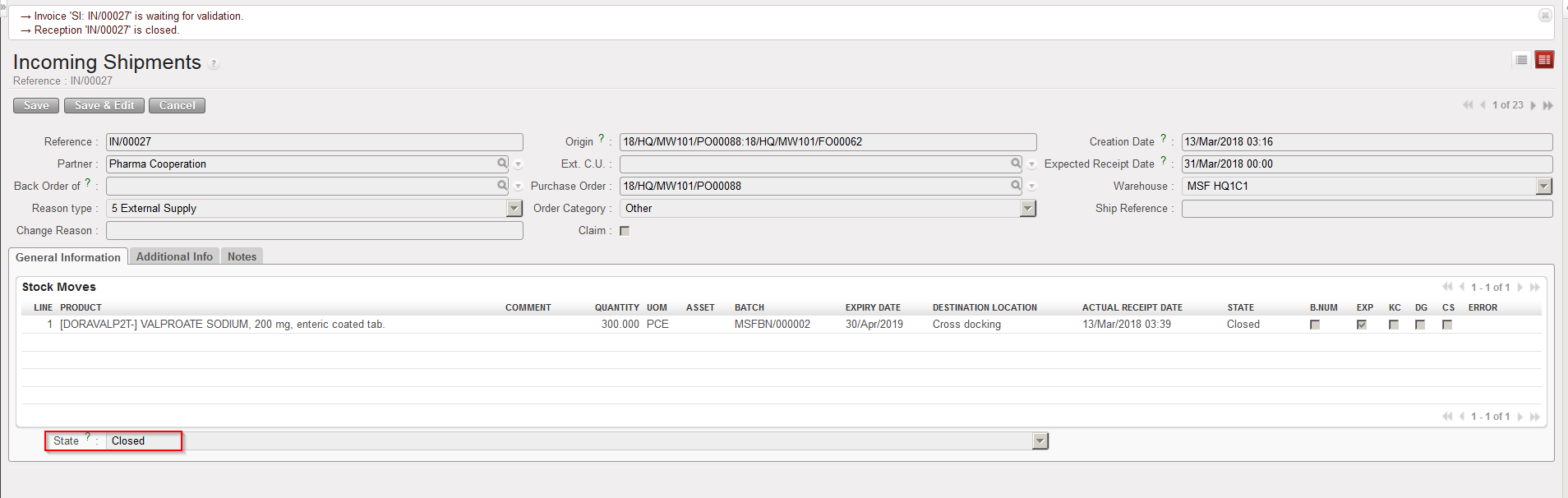1568x498 pixels.
Task: Go to next record arrow
Action: 1533,105
